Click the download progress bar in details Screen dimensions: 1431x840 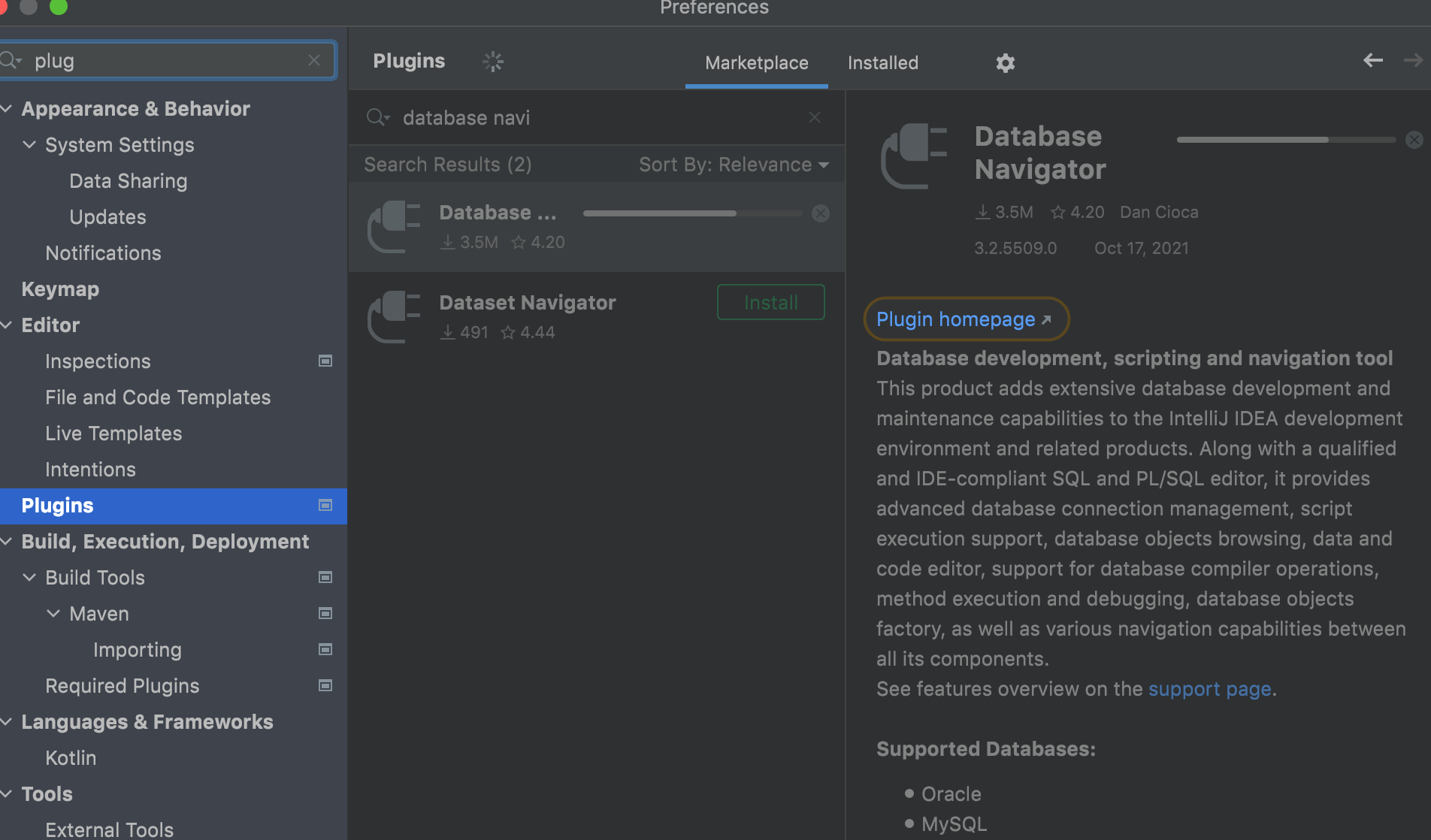click(1286, 140)
